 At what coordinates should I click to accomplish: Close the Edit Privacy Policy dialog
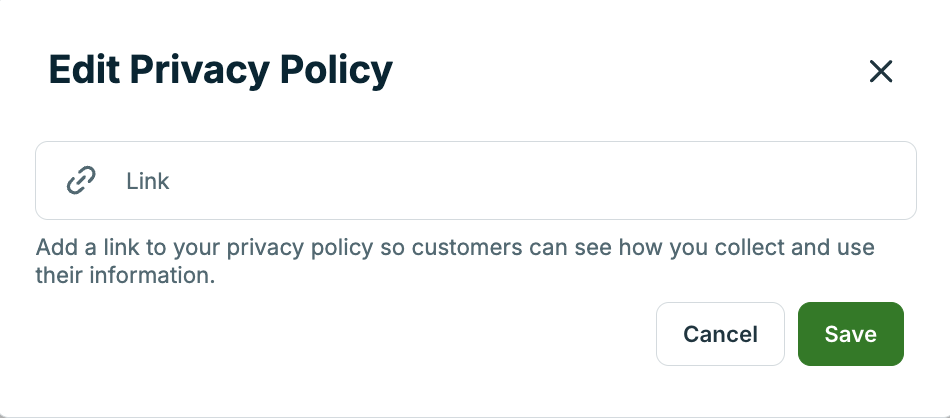[x=880, y=71]
